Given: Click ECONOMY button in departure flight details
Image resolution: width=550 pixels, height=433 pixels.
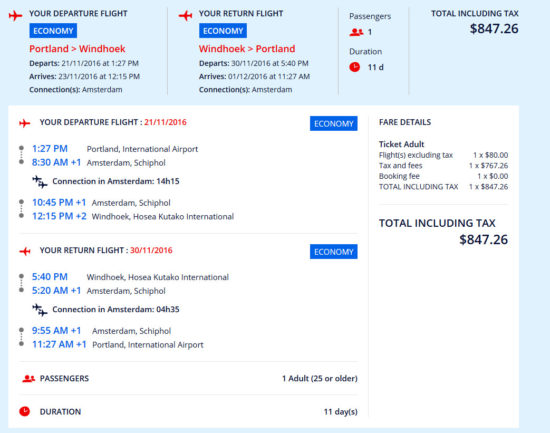Looking at the screenshot, I should pyautogui.click(x=334, y=124).
